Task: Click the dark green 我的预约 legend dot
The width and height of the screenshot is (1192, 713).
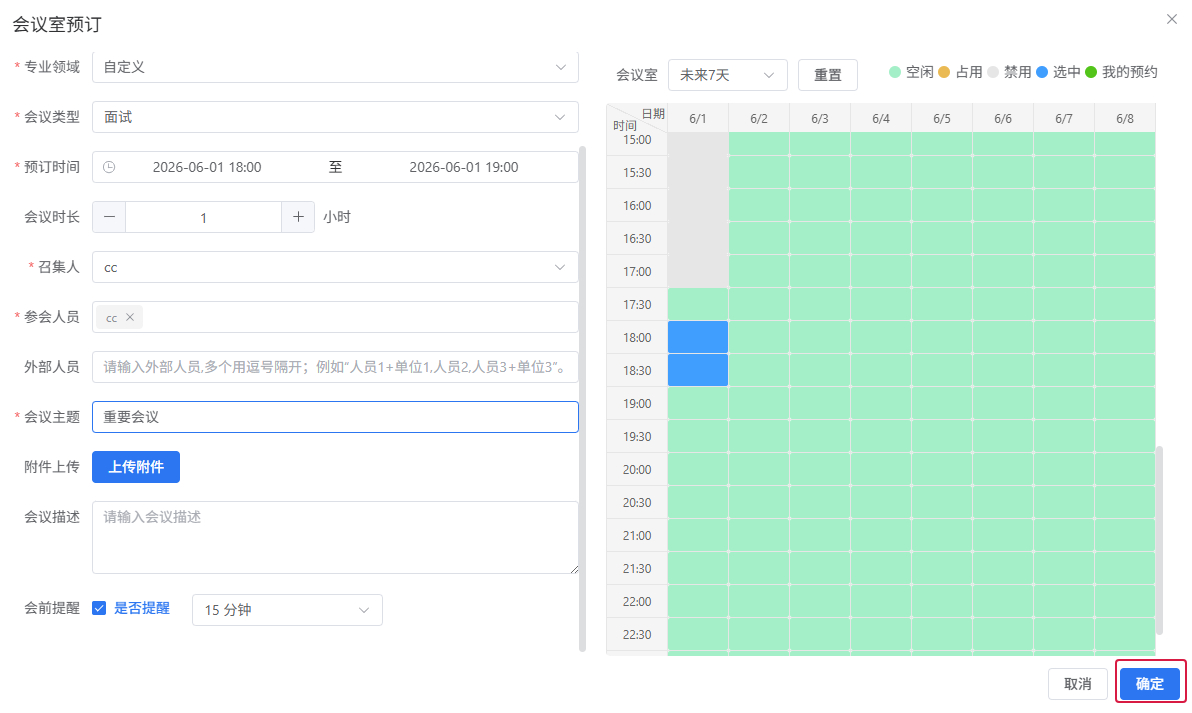Action: click(1091, 72)
